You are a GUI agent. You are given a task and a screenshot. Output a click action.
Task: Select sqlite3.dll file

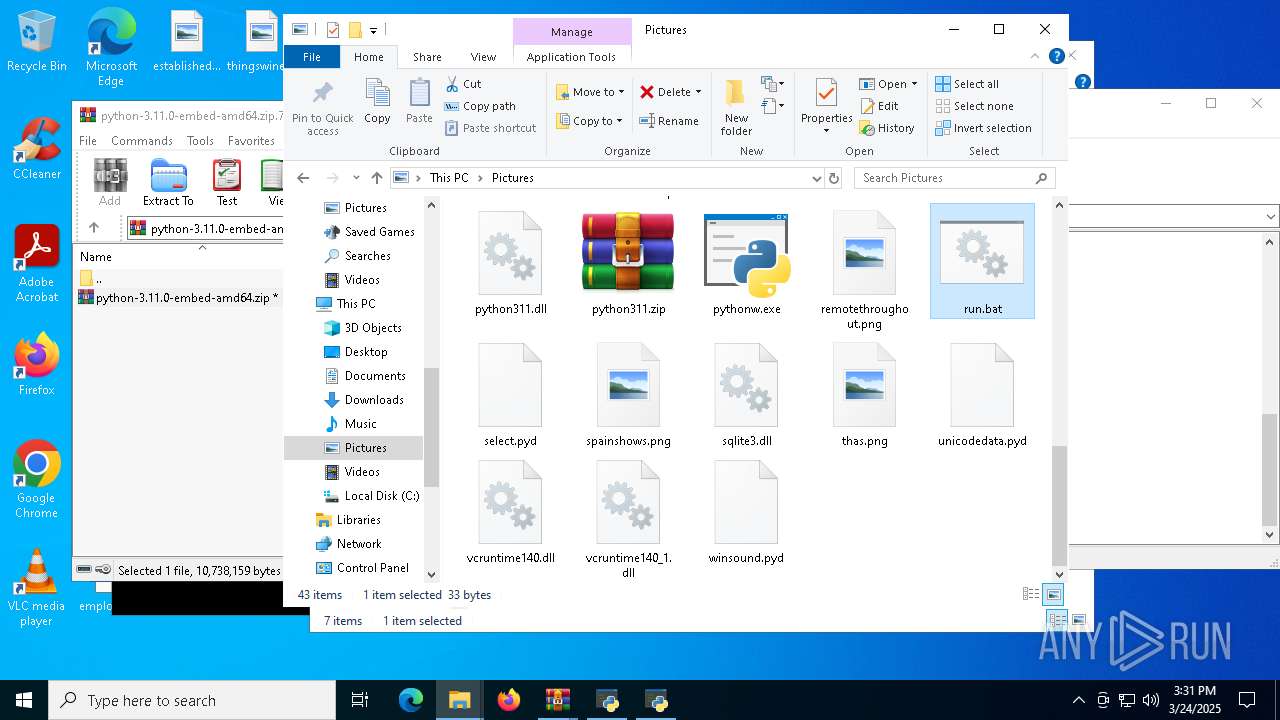click(747, 395)
